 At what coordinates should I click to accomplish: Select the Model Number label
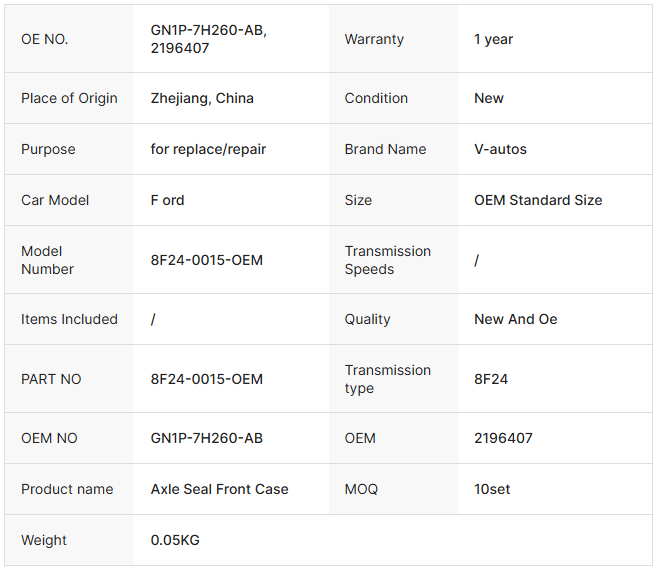pos(47,260)
